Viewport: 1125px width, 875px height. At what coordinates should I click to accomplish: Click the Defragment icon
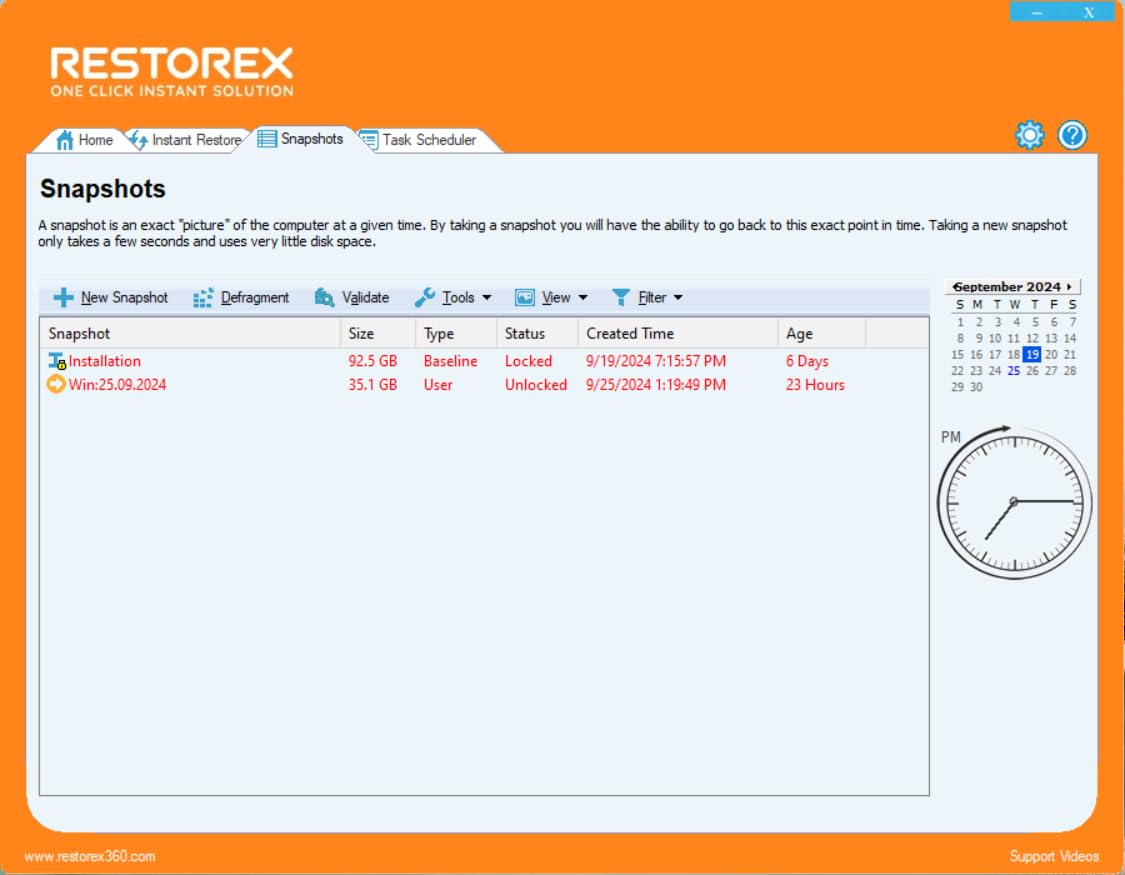203,297
